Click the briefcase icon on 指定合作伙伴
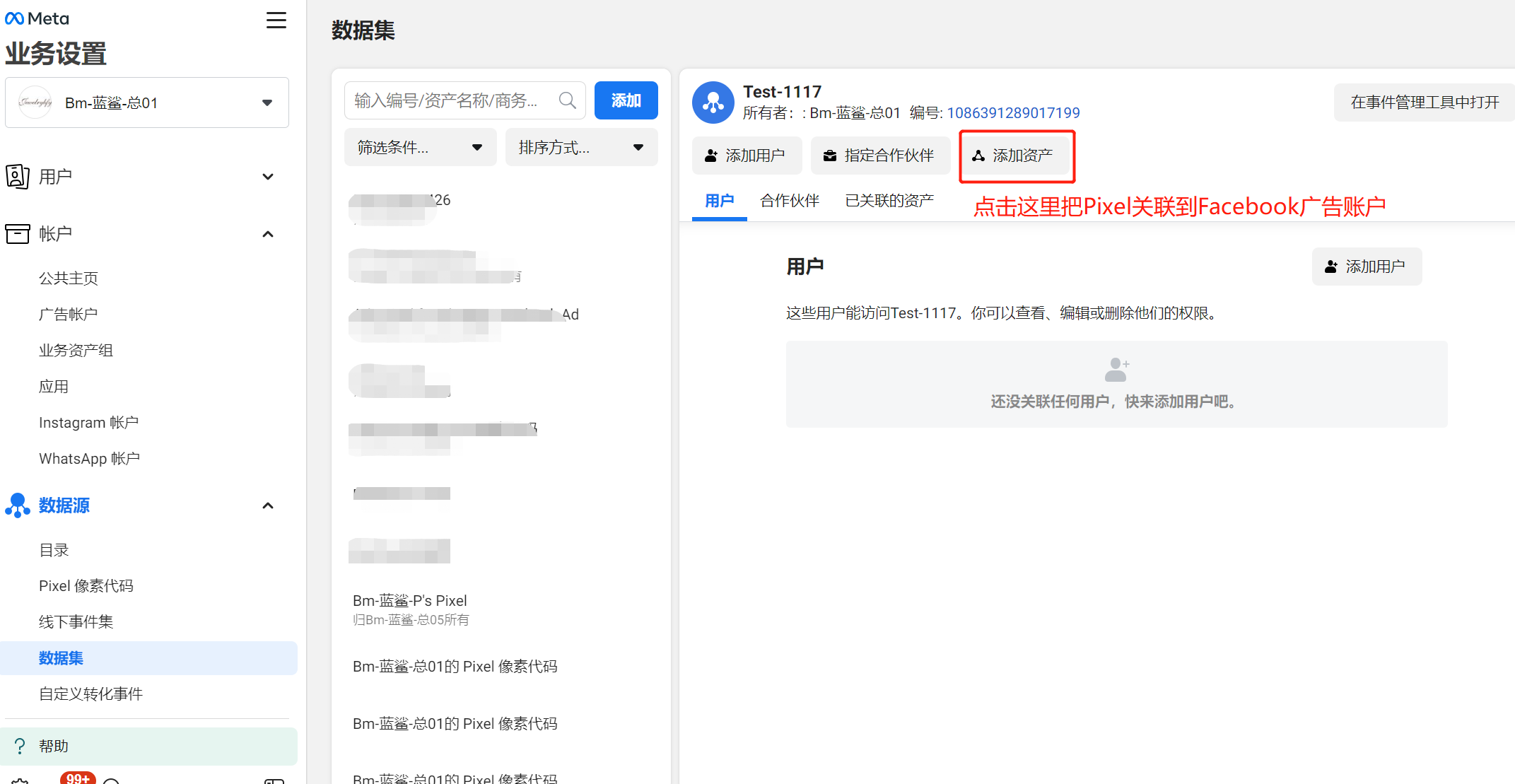This screenshot has height=784, width=1515. point(830,156)
